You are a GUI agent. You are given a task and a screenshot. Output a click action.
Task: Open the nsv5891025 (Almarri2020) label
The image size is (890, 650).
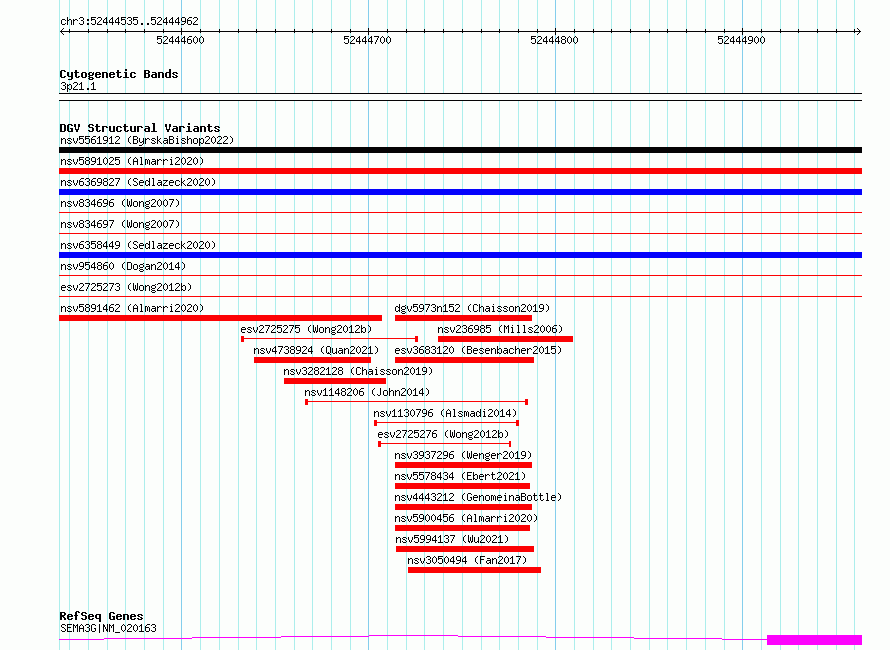coord(132,161)
